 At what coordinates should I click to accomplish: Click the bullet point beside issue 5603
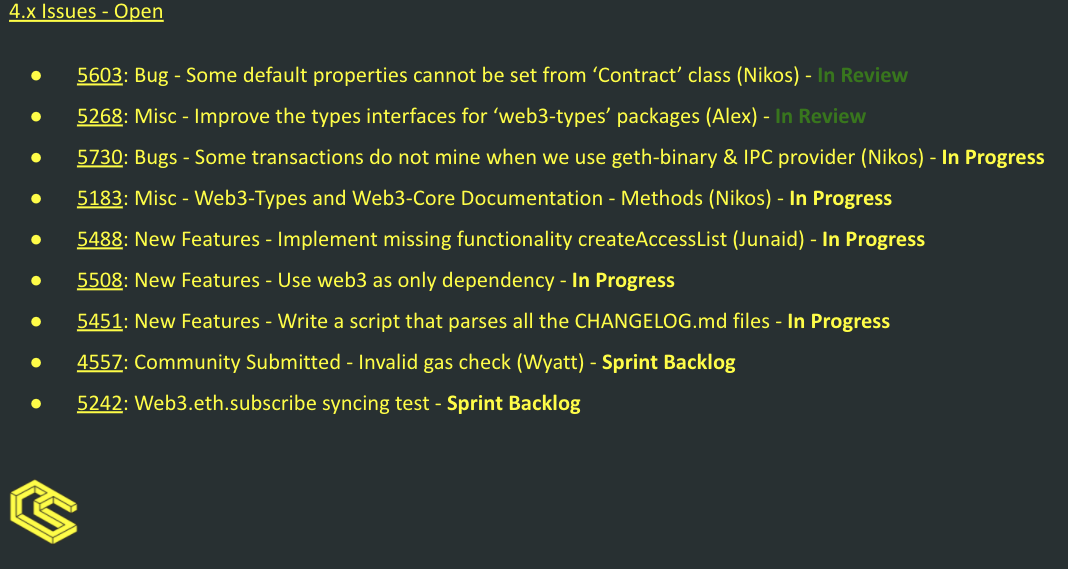pyautogui.click(x=35, y=75)
